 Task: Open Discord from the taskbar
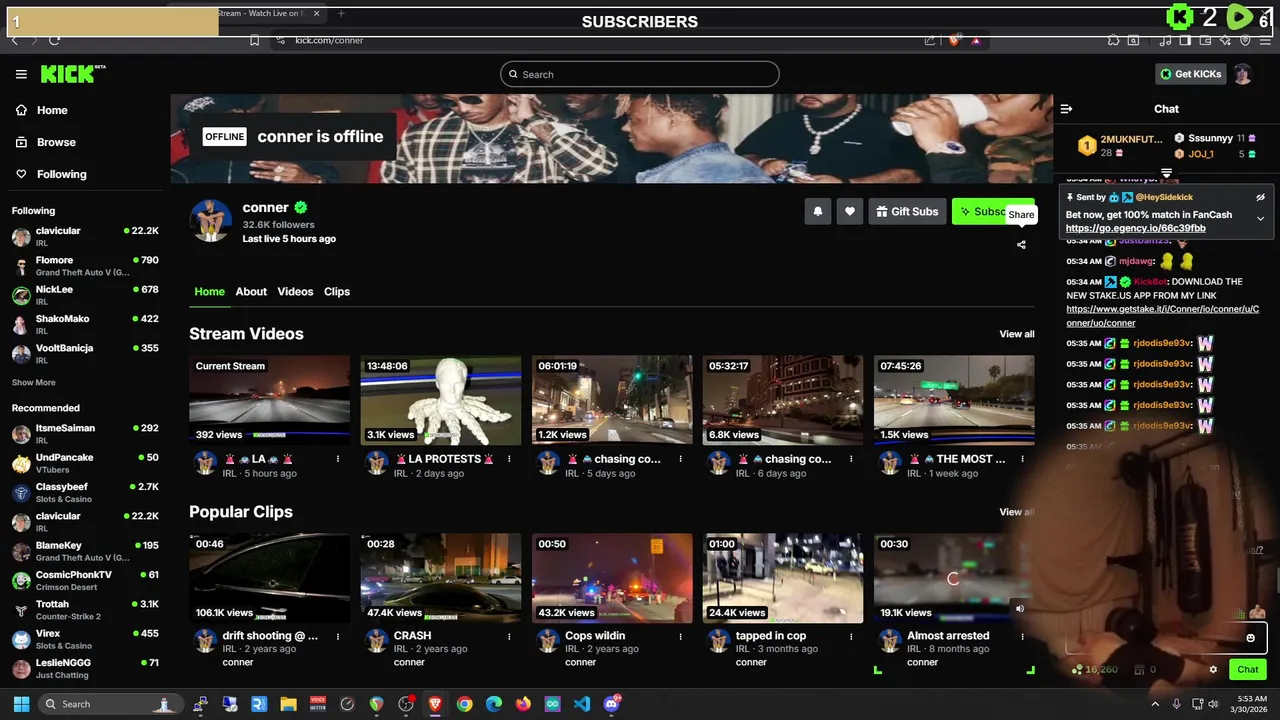click(611, 704)
